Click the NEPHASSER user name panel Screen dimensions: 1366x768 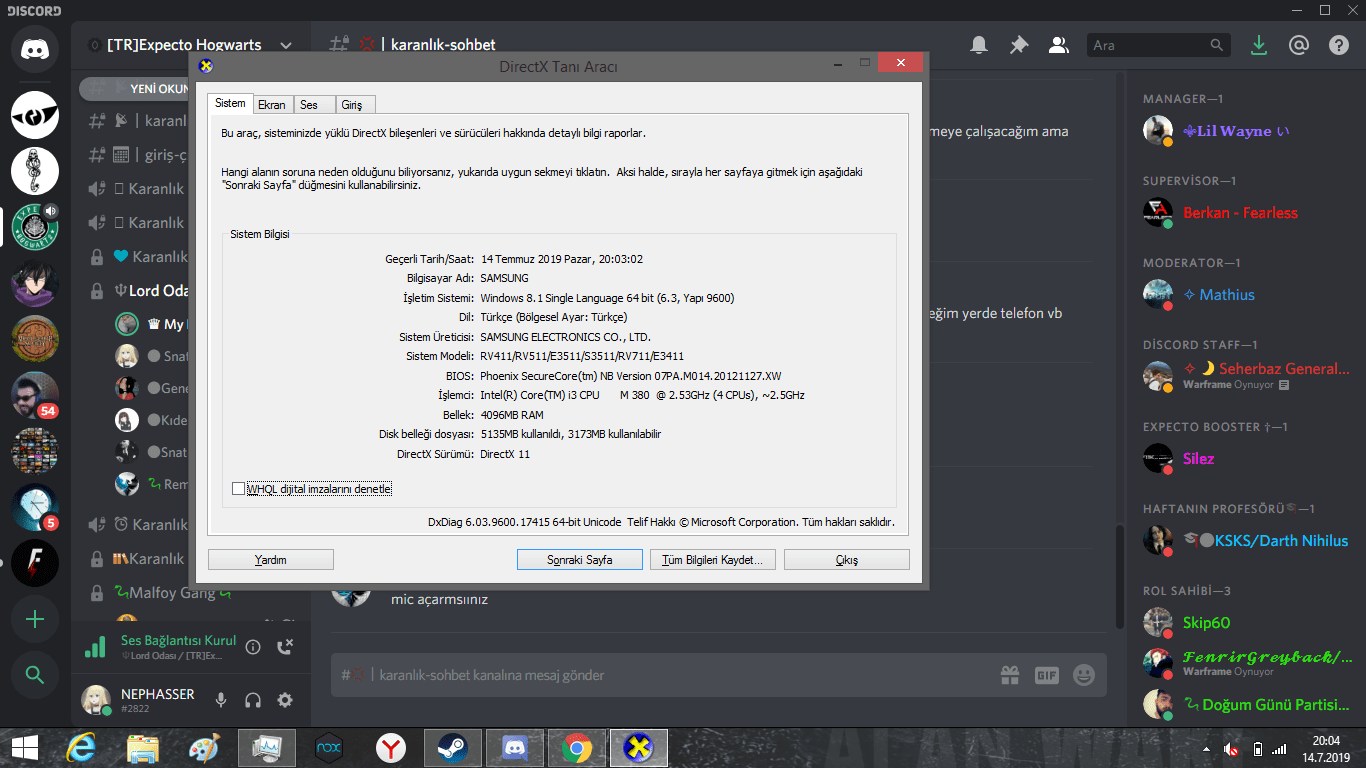(x=158, y=700)
